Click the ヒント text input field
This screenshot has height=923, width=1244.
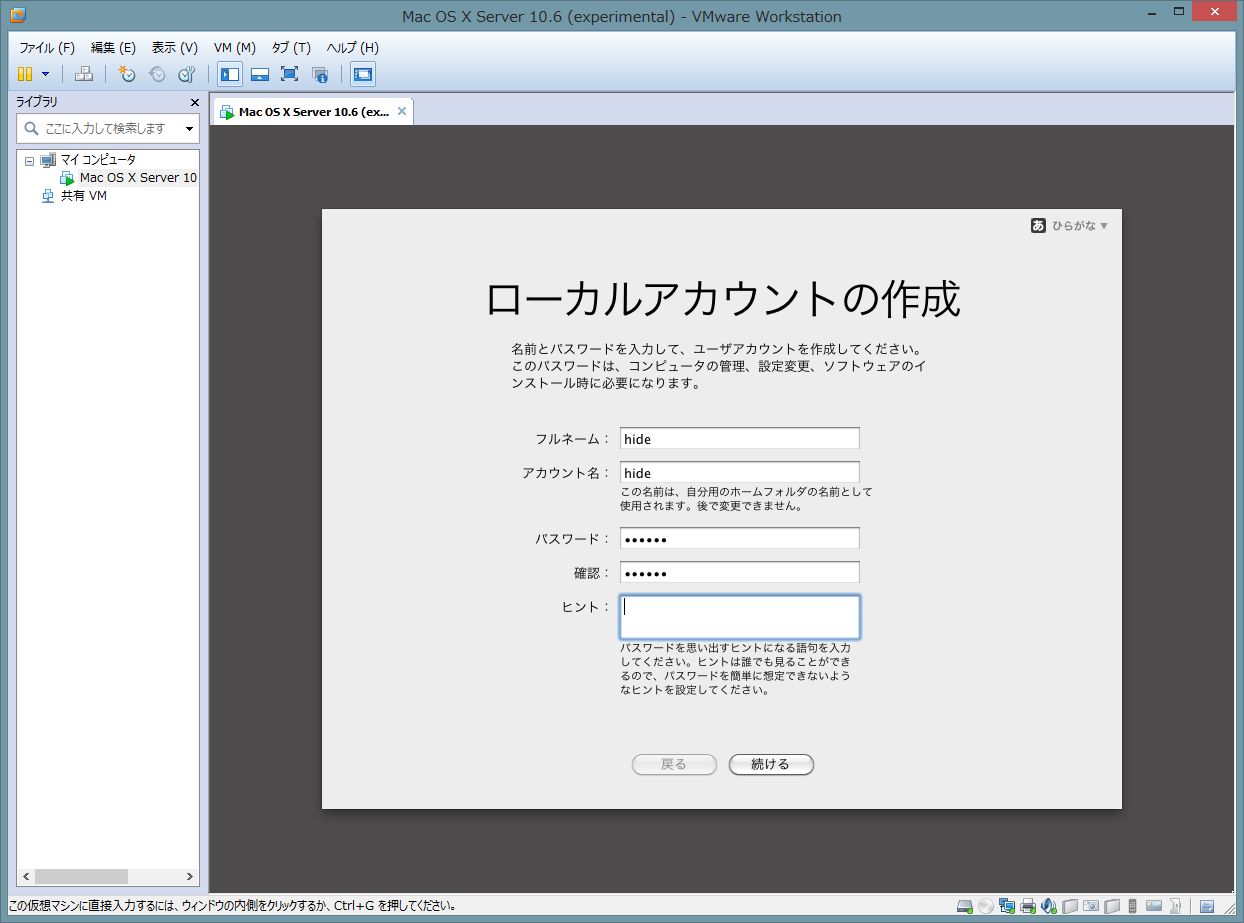tap(739, 617)
